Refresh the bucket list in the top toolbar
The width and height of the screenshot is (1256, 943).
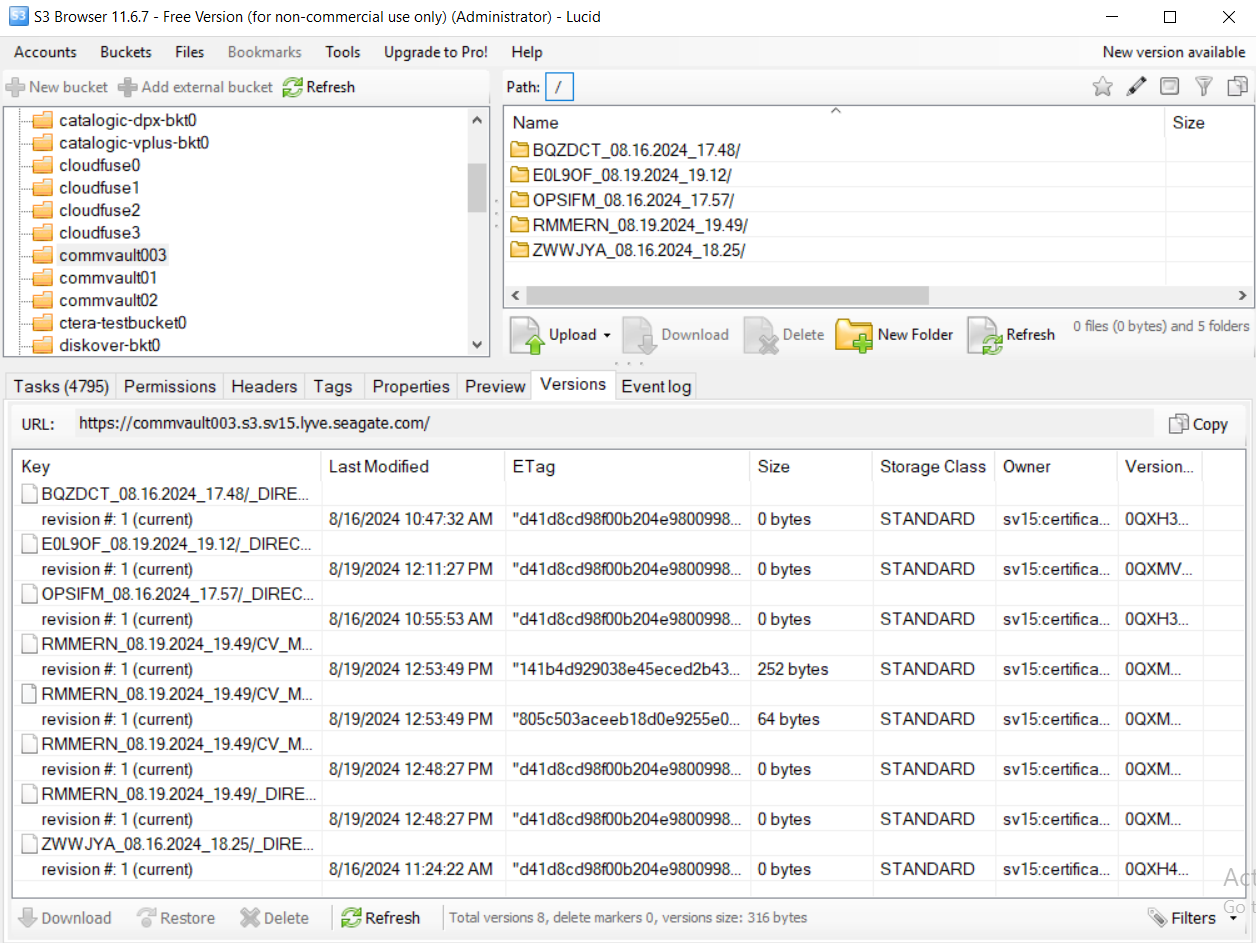pos(318,87)
